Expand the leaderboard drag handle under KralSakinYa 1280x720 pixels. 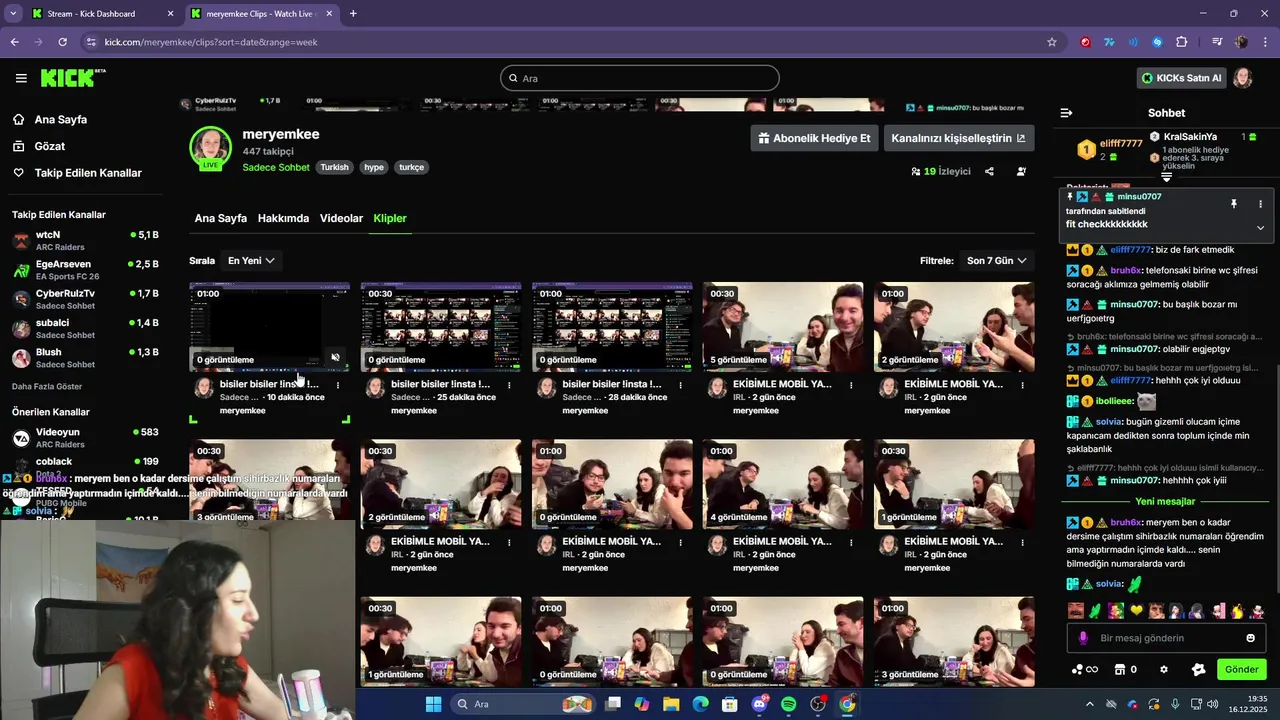click(x=1166, y=177)
